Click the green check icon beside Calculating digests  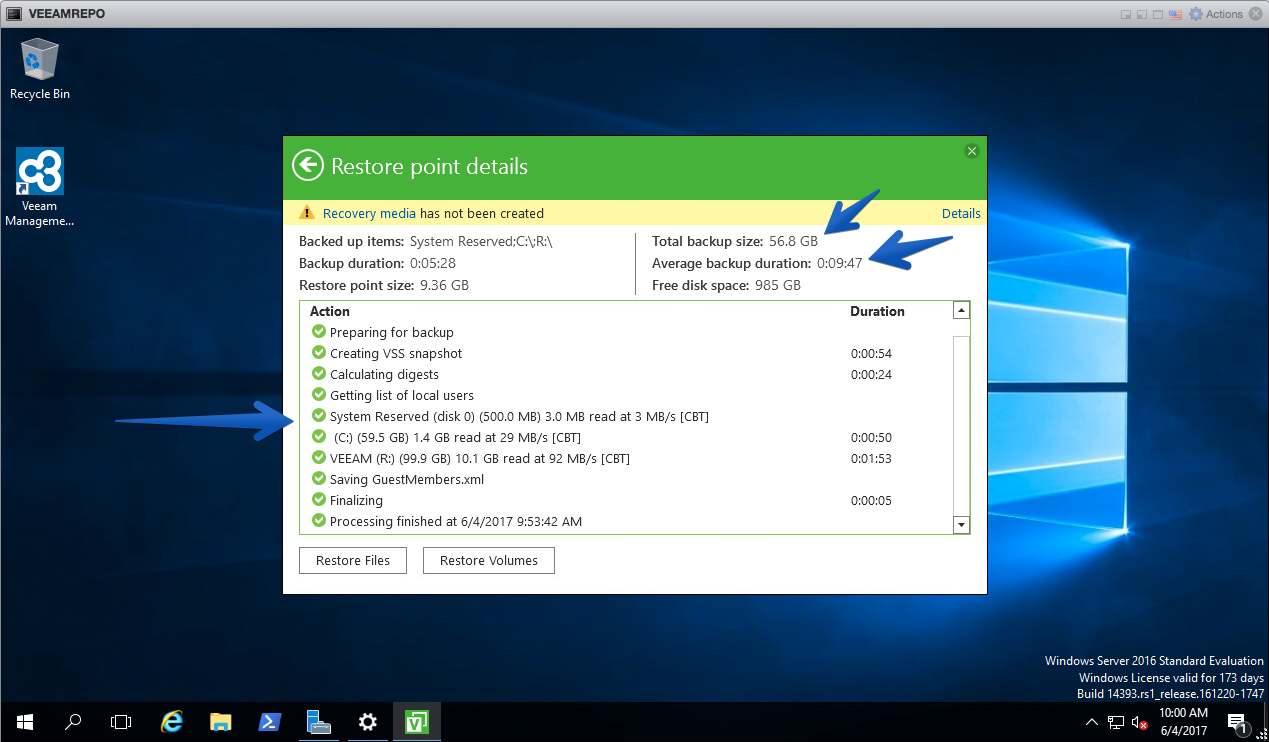pyautogui.click(x=319, y=374)
